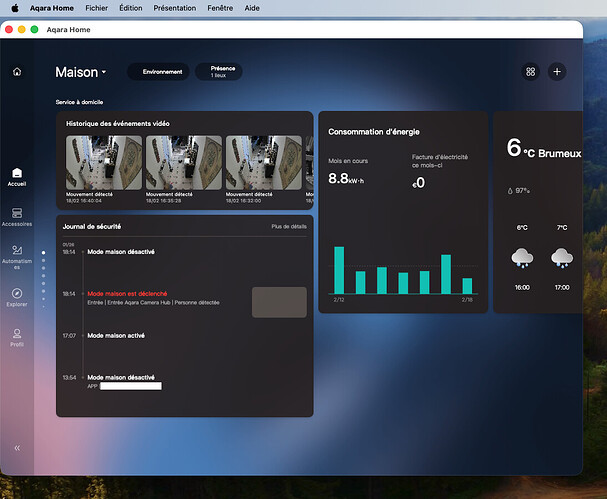Open the Accueil tab in sidebar
Image resolution: width=607 pixels, height=499 pixels.
pyautogui.click(x=17, y=177)
